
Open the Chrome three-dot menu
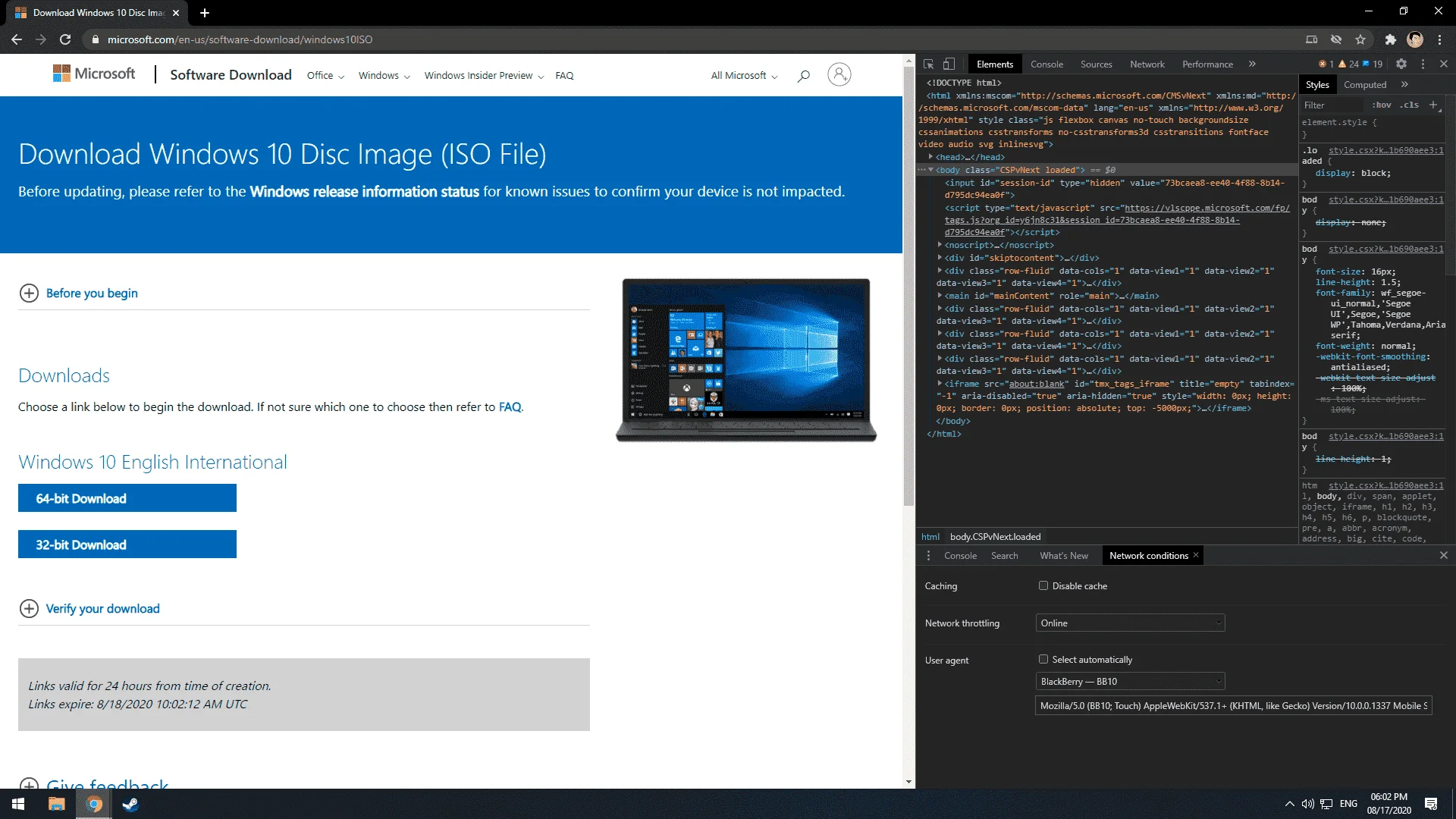coord(1439,39)
